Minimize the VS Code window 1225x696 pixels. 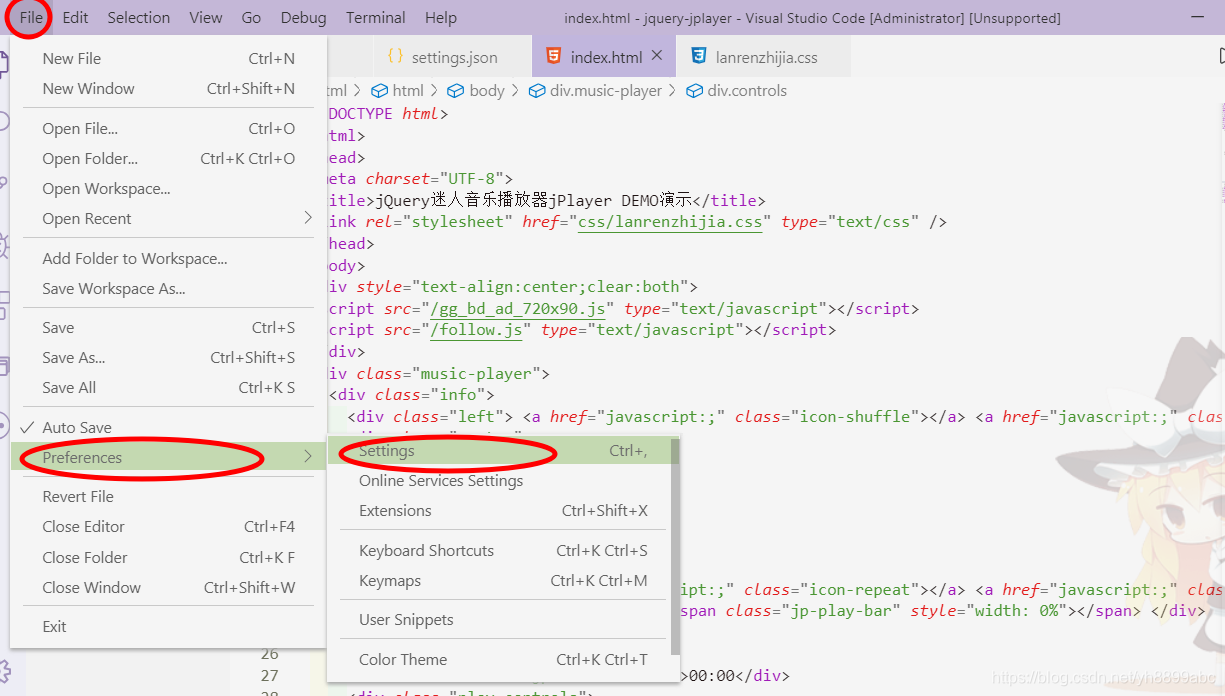point(1198,18)
